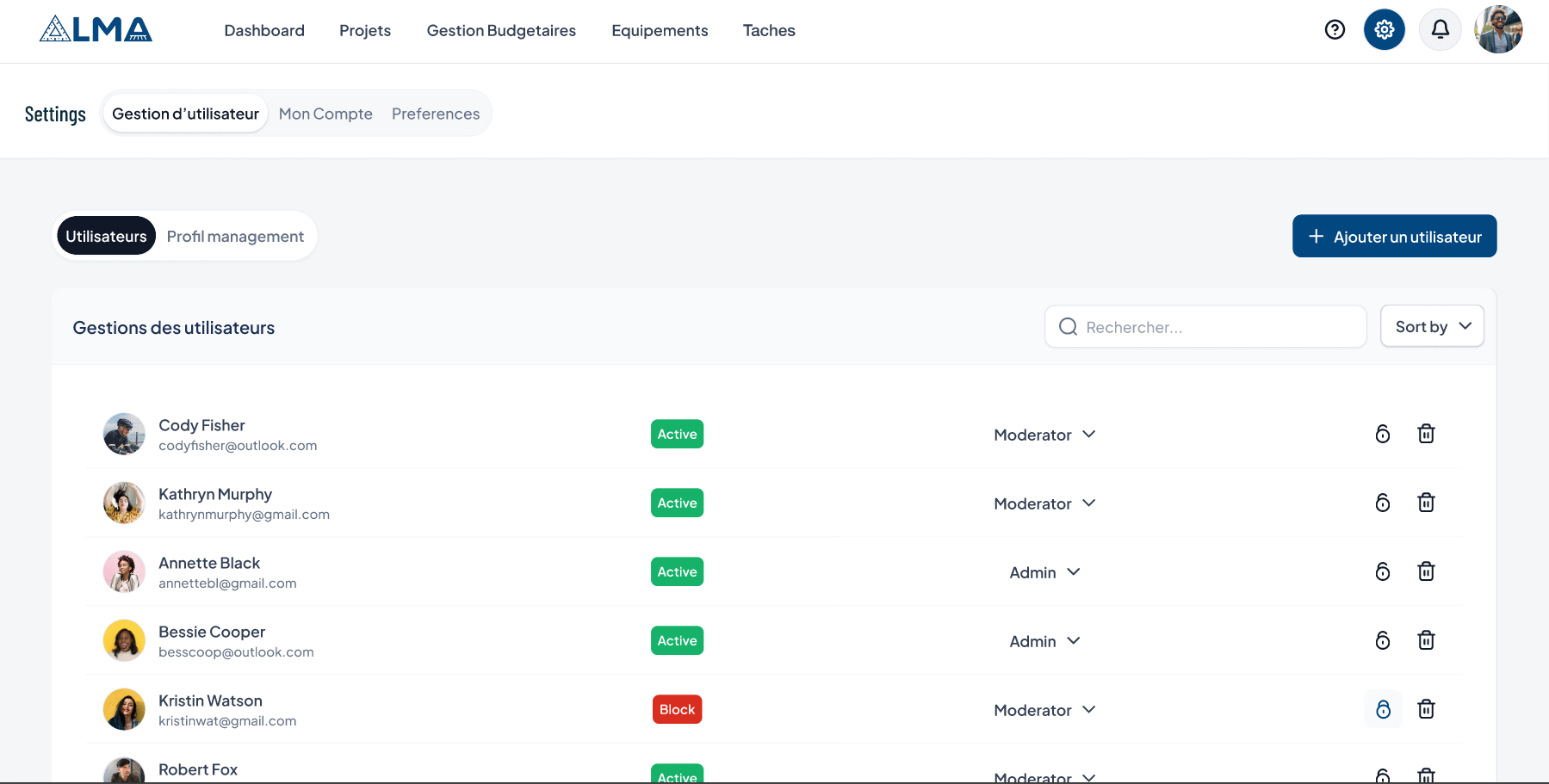Image resolution: width=1549 pixels, height=784 pixels.
Task: Click the LMA logo
Action: point(95,28)
